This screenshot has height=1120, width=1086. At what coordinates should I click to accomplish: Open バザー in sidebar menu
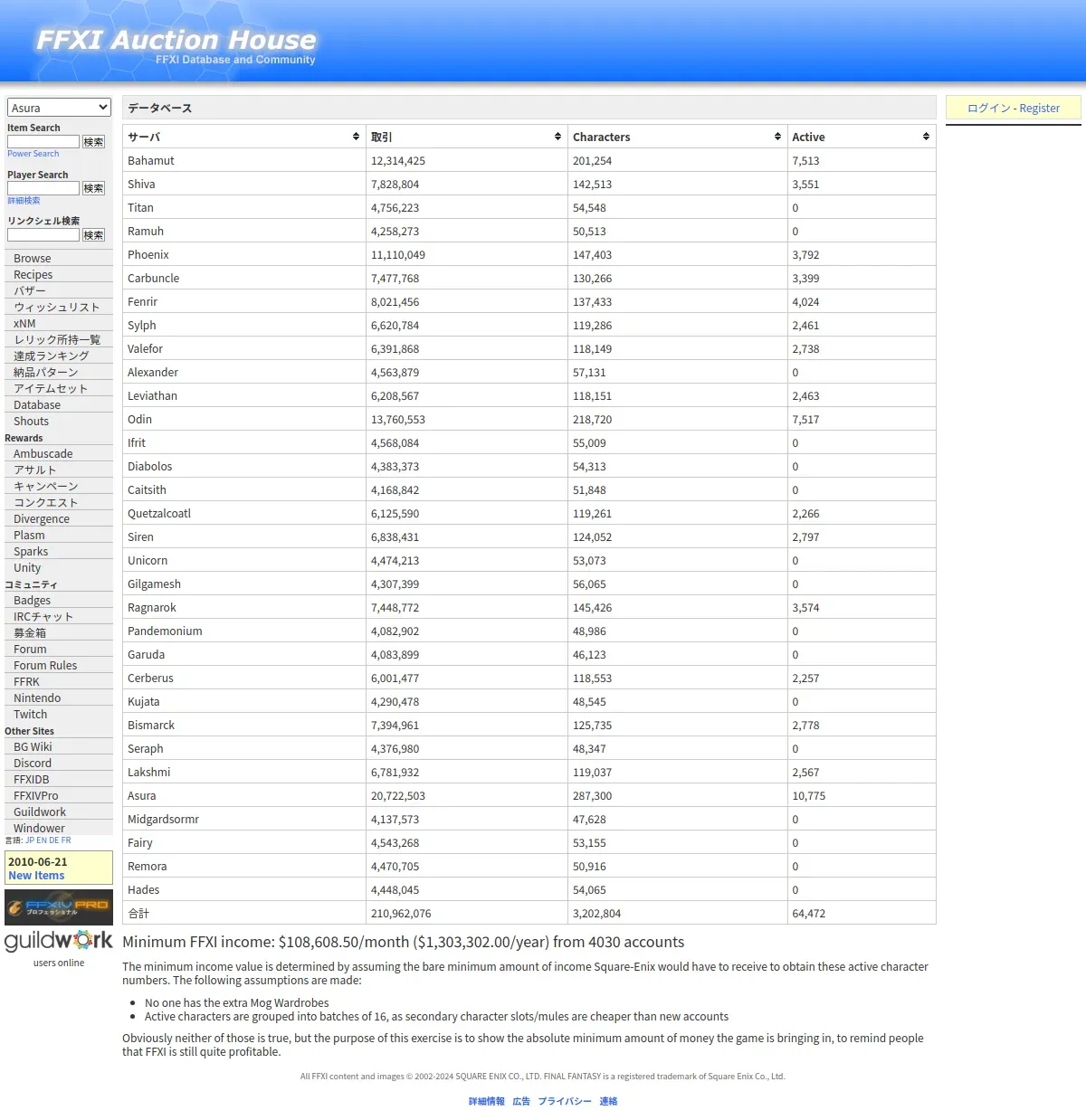(59, 290)
